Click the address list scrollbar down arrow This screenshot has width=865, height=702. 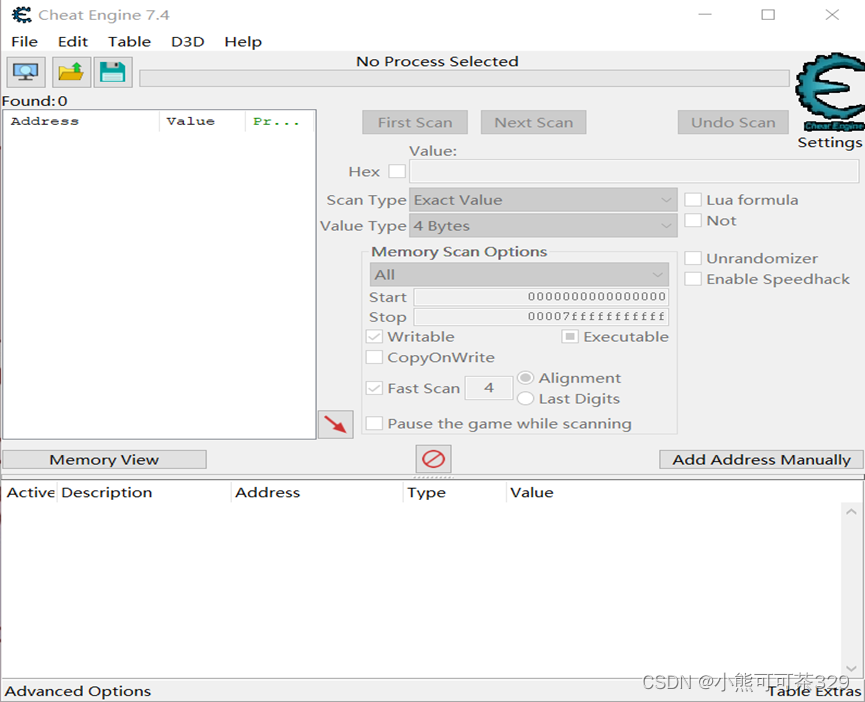[851, 668]
